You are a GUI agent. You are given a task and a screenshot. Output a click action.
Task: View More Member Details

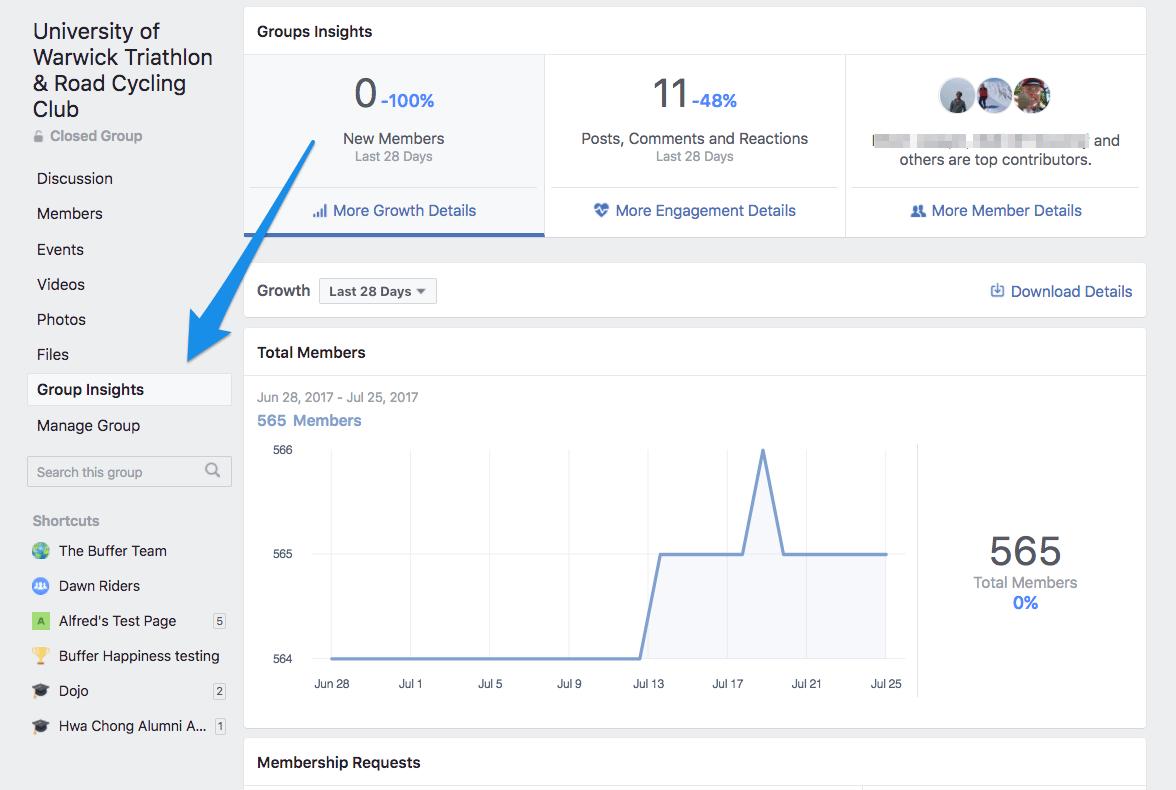[x=996, y=211]
